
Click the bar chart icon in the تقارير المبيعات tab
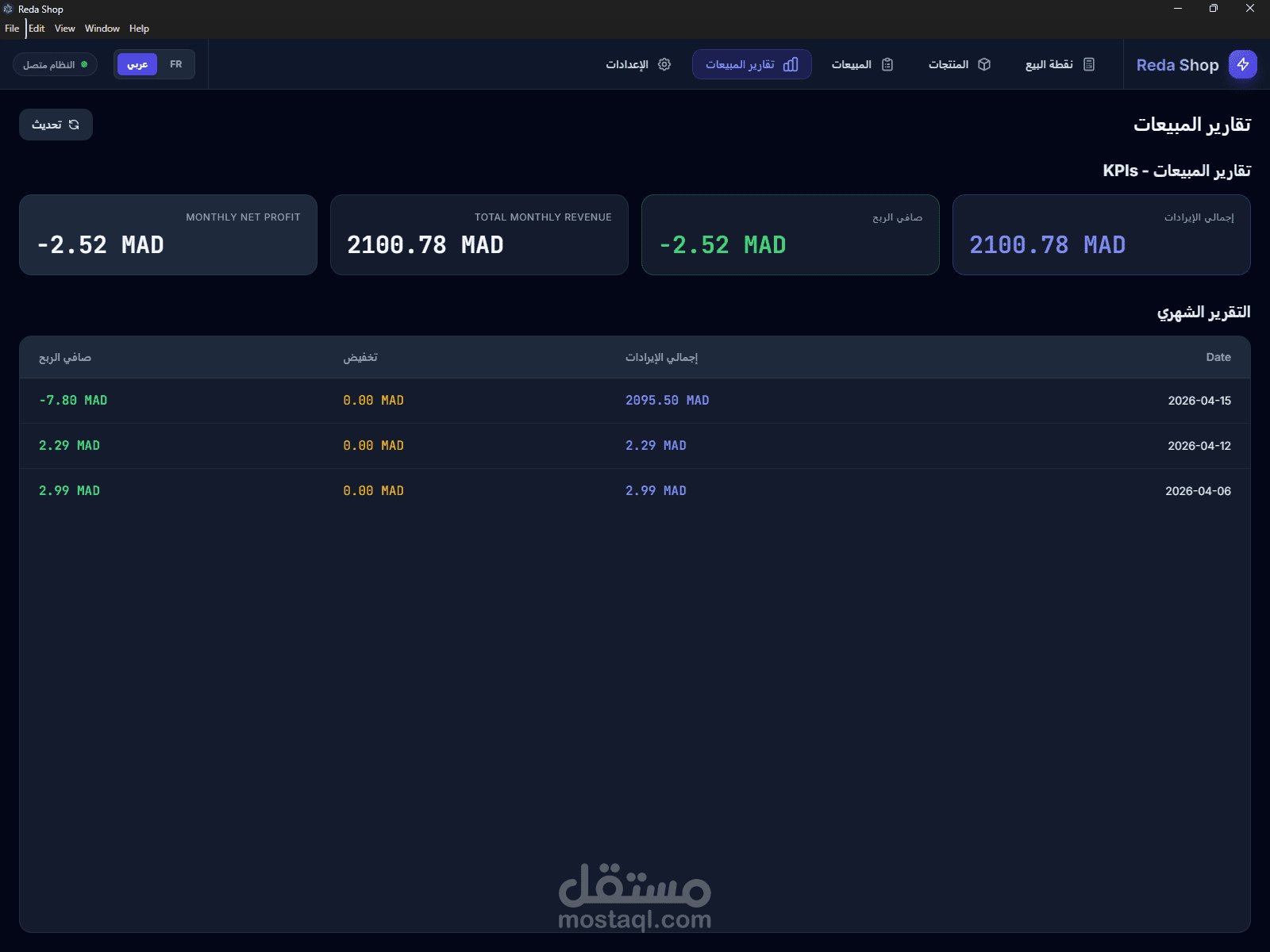[791, 64]
